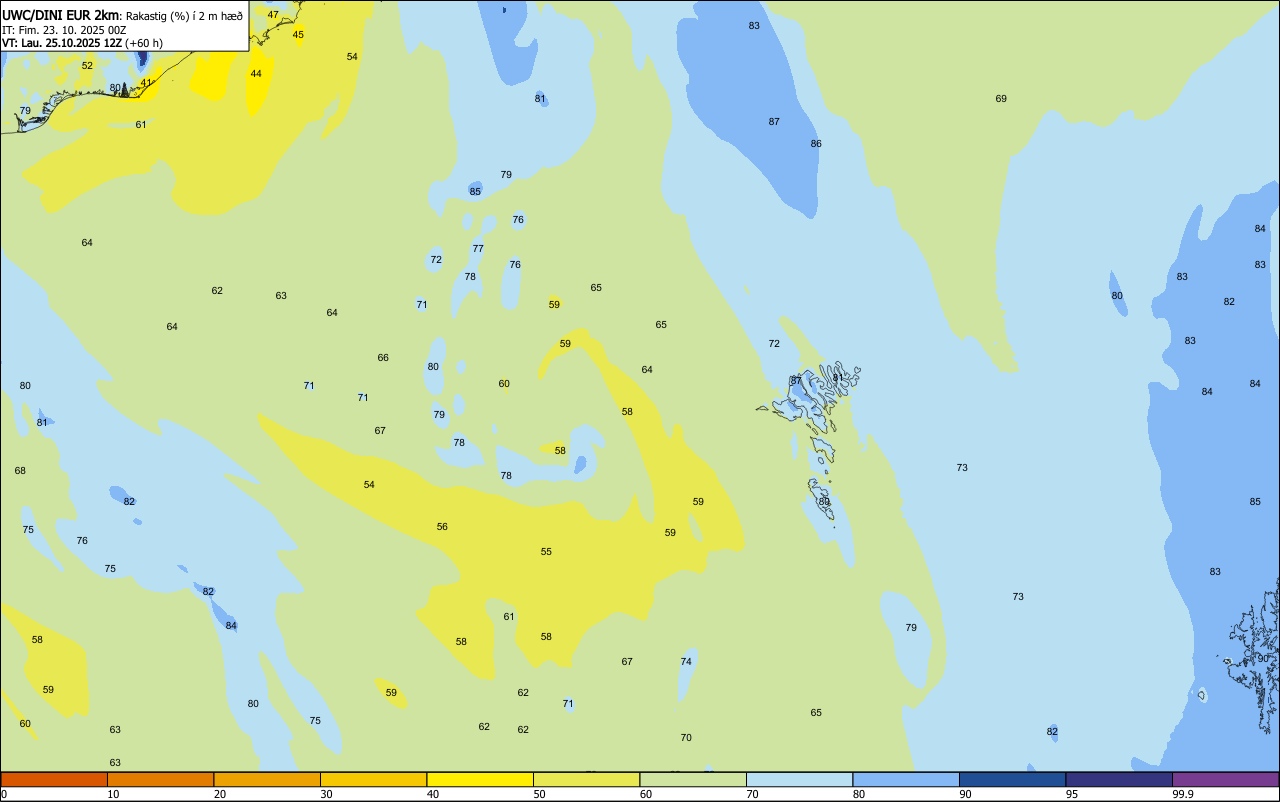Viewport: 1280px width, 802px height.
Task: Click the 30–40 golden legend segment
Action: tap(373, 779)
